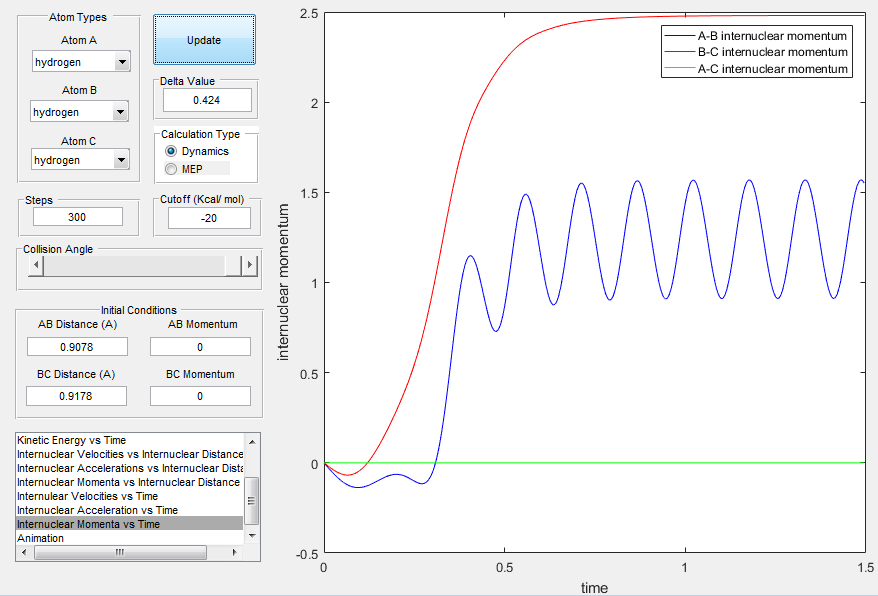This screenshot has width=878, height=596.
Task: Click plot list horizontal scrollbar thumb
Action: tap(120, 552)
